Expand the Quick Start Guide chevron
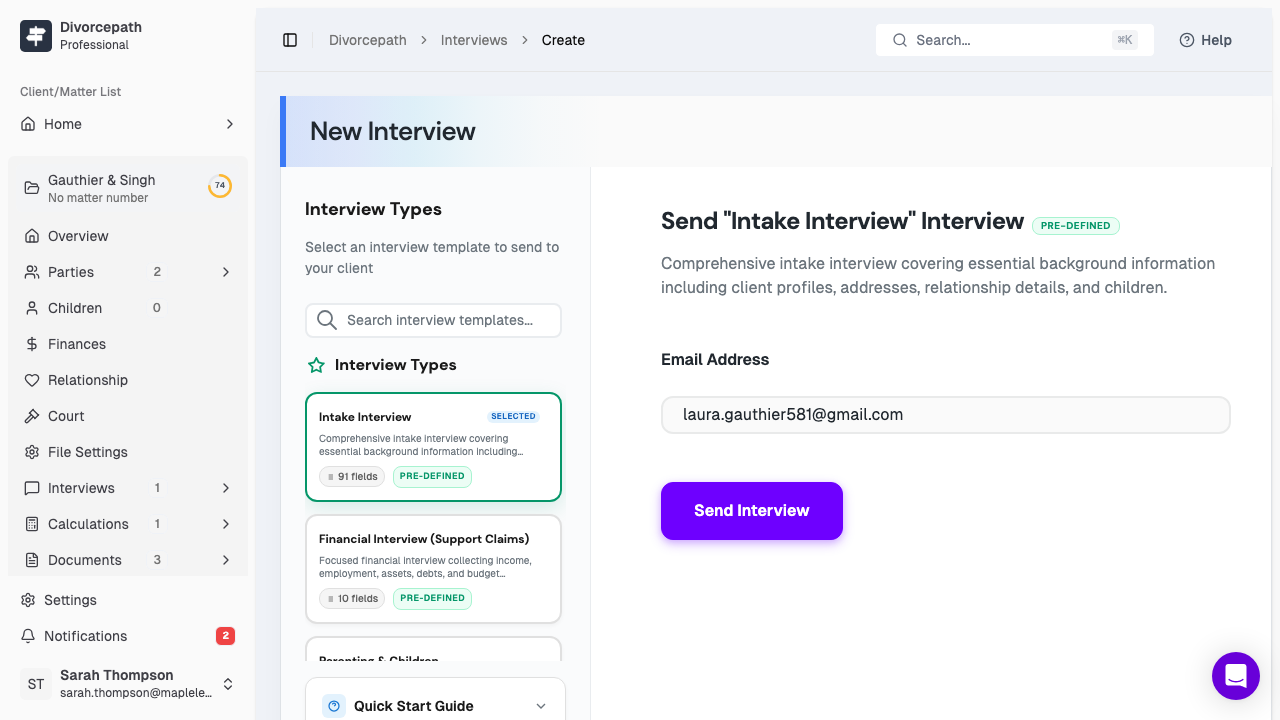The height and width of the screenshot is (720, 1280). 541,706
